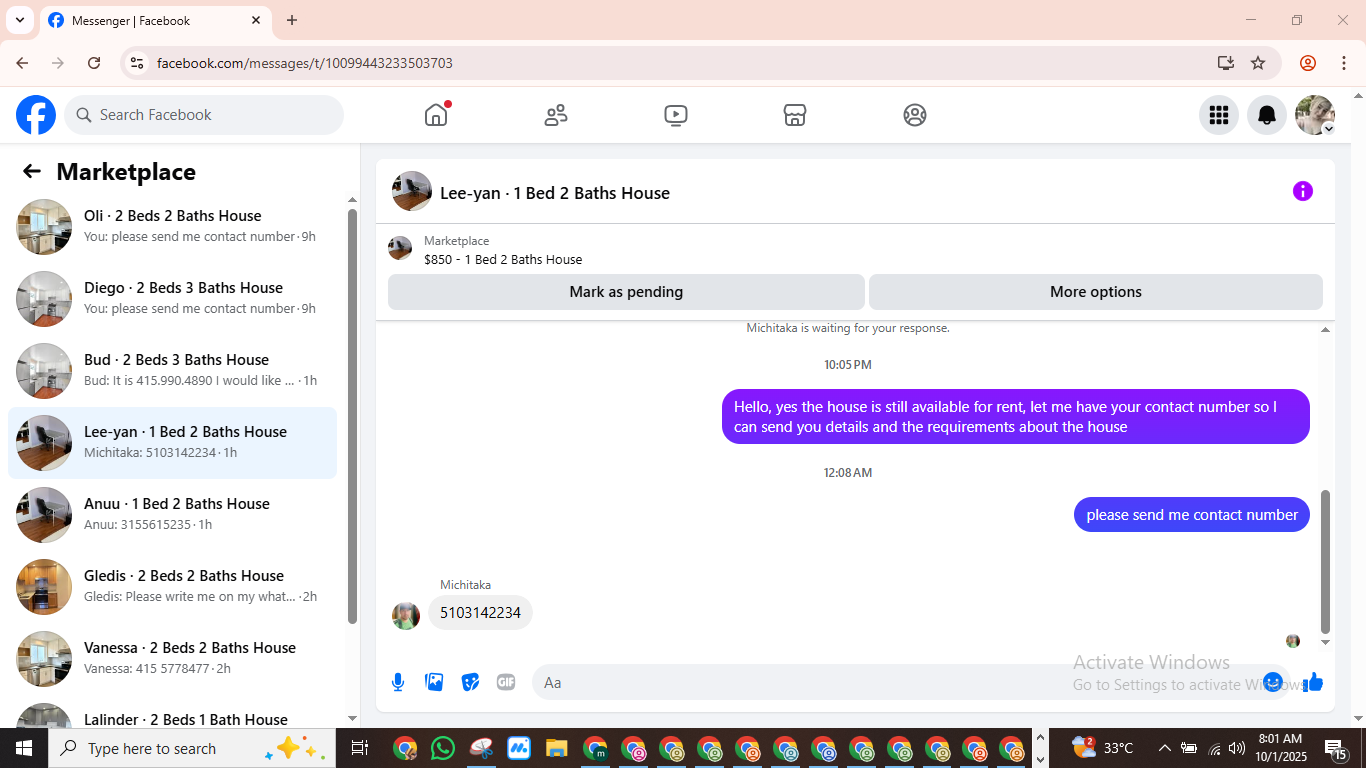Focus the Search Facebook field

coord(204,115)
